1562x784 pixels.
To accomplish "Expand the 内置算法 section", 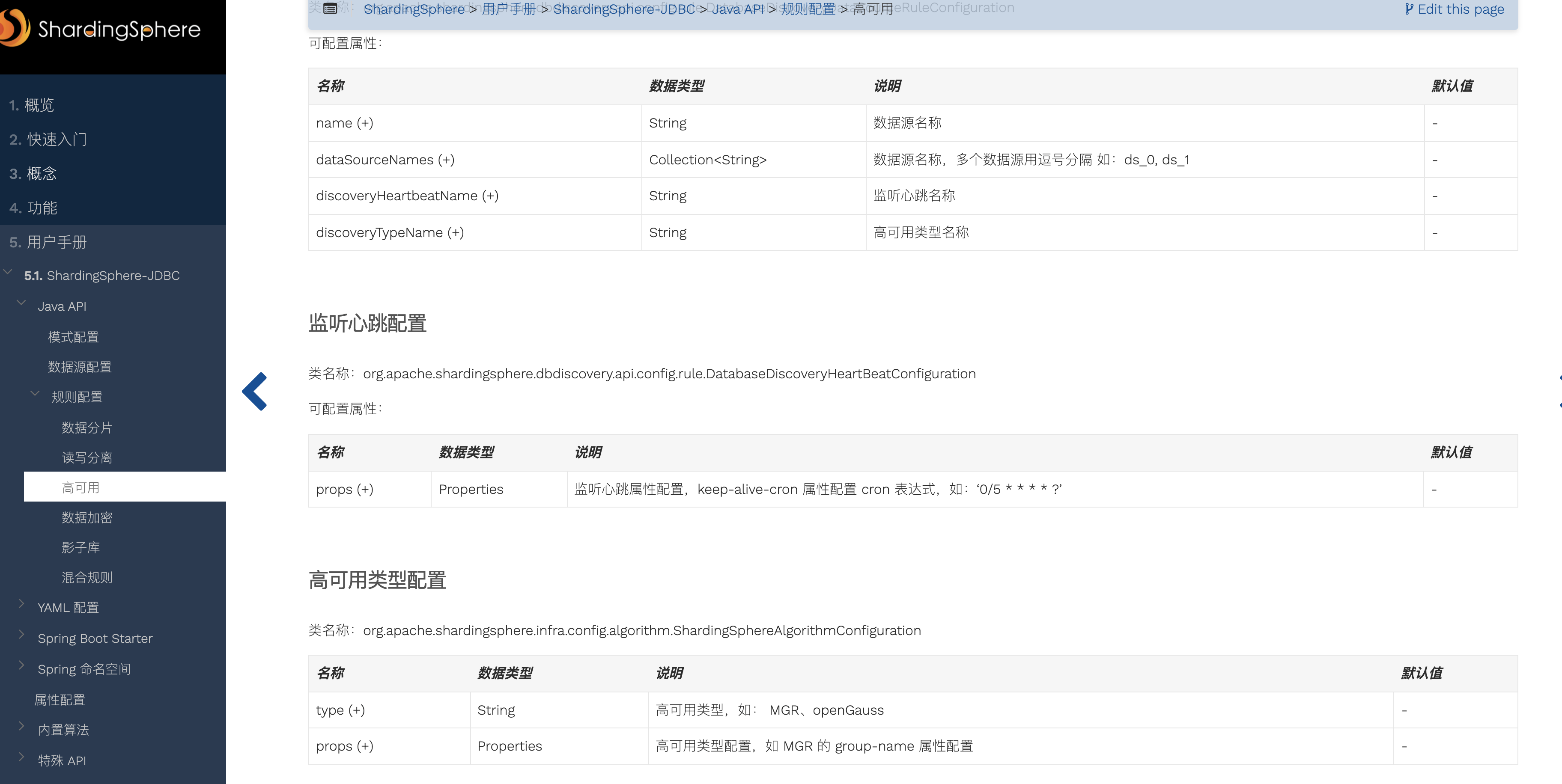I will tap(22, 726).
